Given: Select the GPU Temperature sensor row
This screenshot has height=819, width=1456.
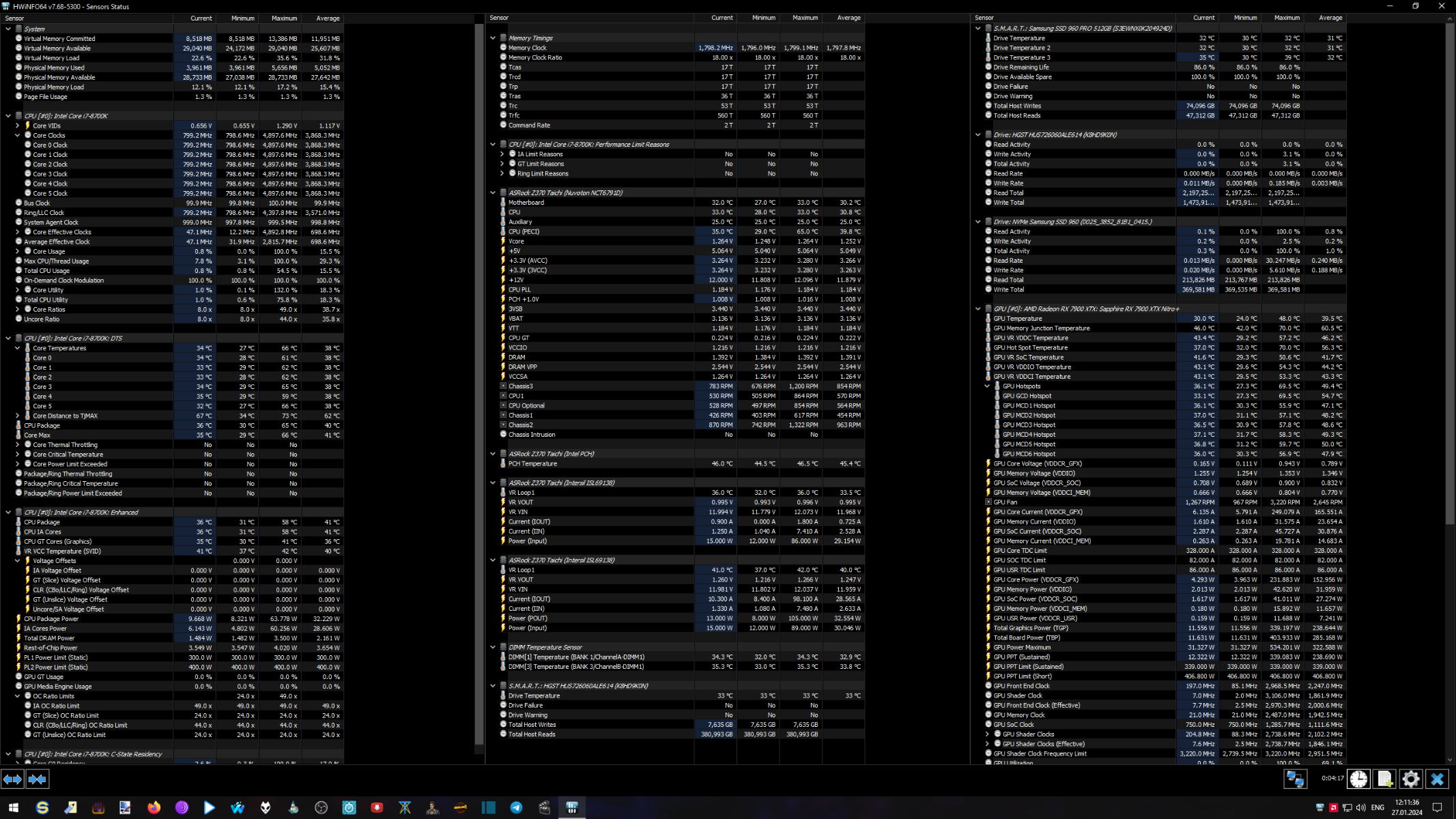Looking at the screenshot, I should tap(1017, 319).
